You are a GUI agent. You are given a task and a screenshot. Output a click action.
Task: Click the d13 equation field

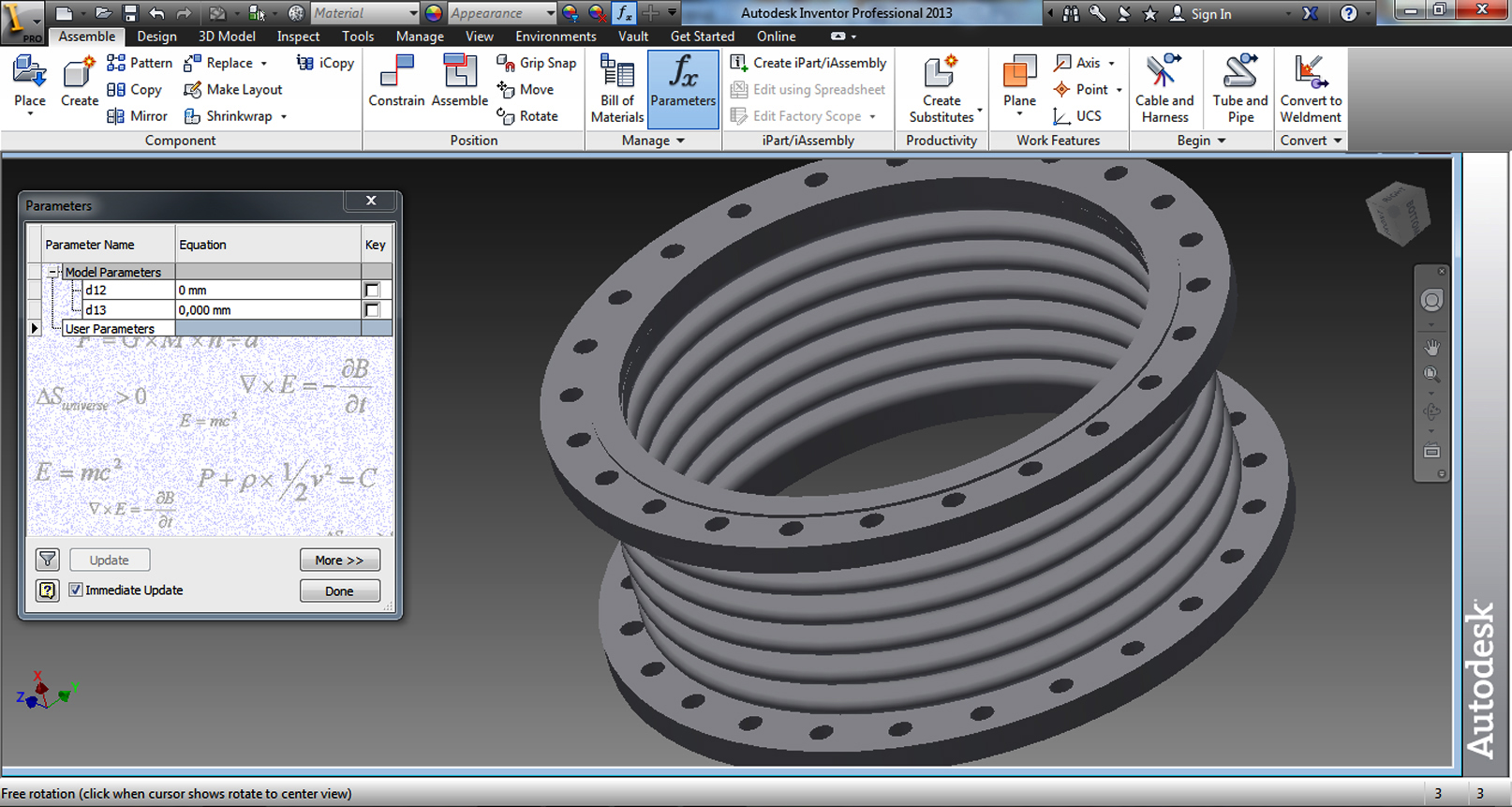pos(267,310)
